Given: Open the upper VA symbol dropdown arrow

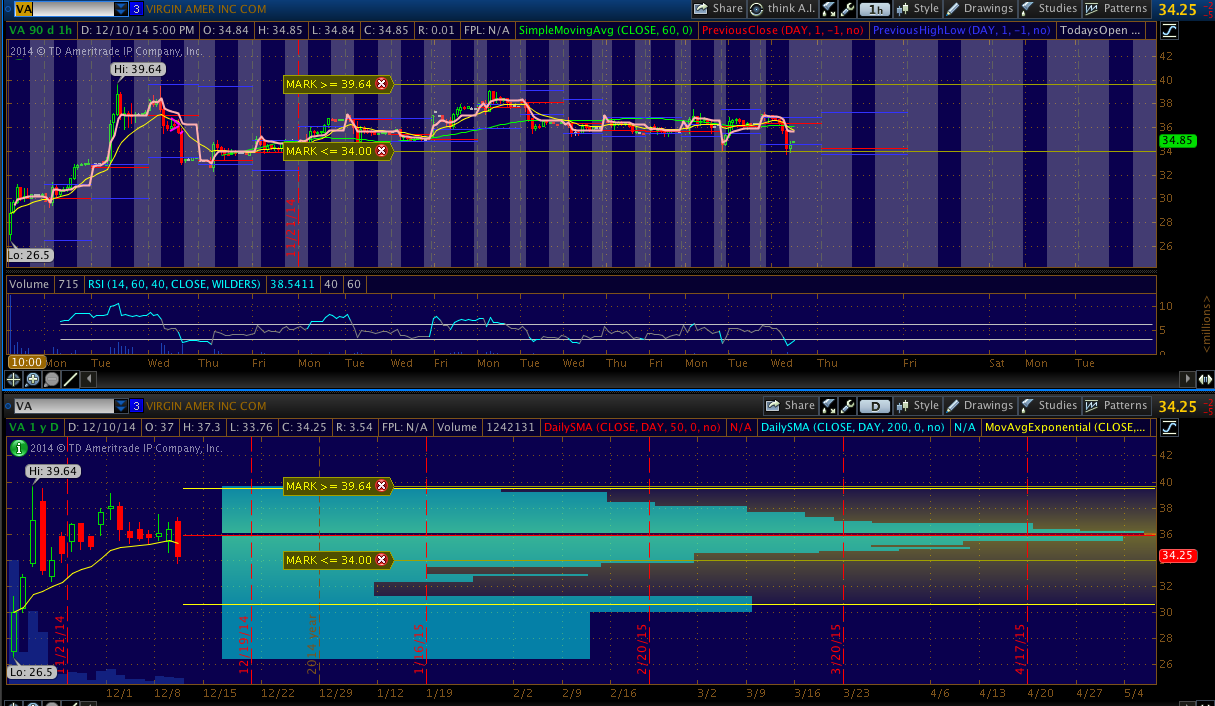Looking at the screenshot, I should coord(121,9).
